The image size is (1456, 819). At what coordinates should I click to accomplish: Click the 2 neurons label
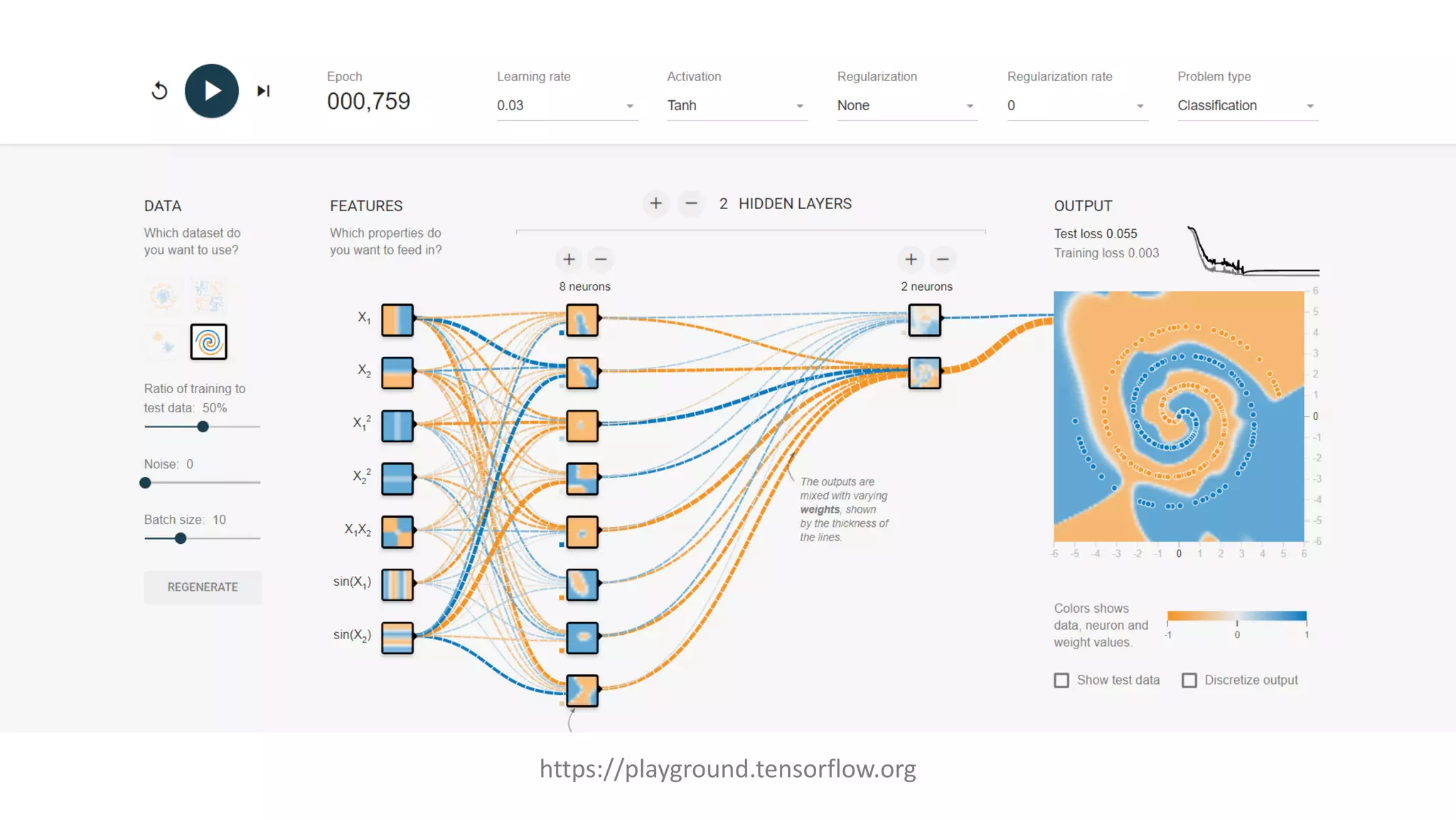tap(926, 287)
